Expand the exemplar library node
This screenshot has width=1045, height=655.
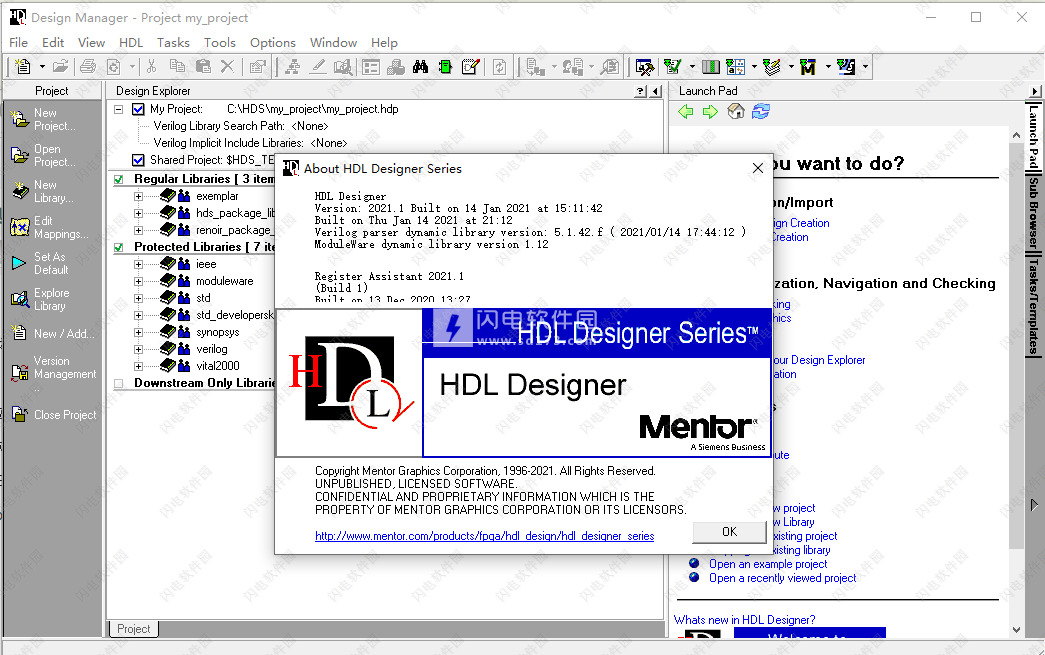pyautogui.click(x=138, y=197)
